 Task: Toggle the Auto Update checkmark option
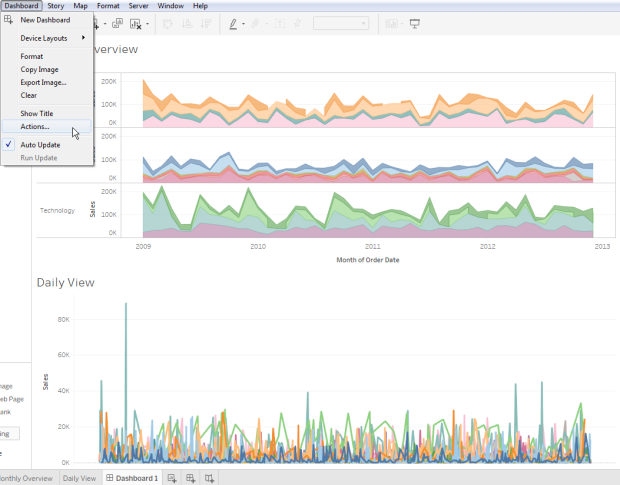tap(40, 145)
